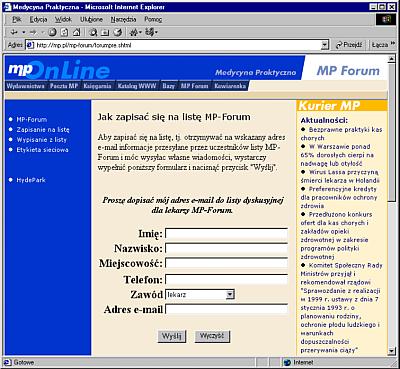Click the Mail toolbar icon

click(x=135, y=32)
